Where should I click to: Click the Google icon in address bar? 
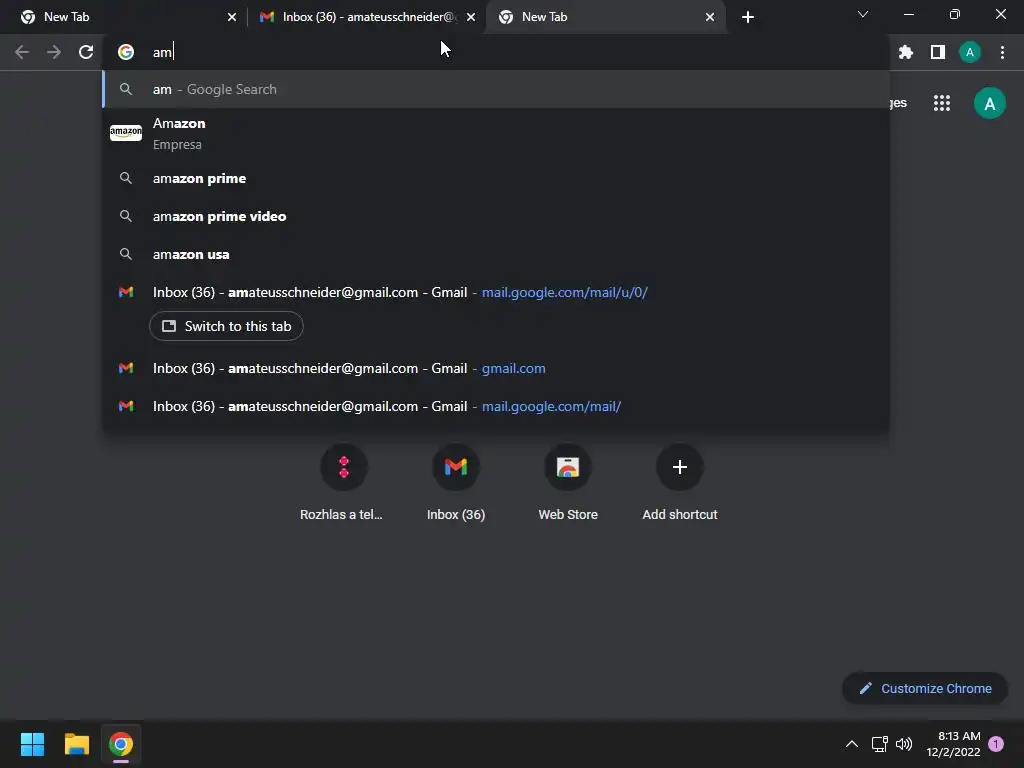126,52
